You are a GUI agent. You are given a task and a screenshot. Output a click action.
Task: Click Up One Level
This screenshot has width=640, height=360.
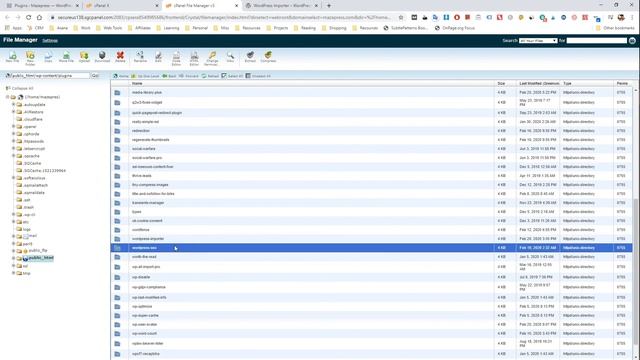point(145,76)
